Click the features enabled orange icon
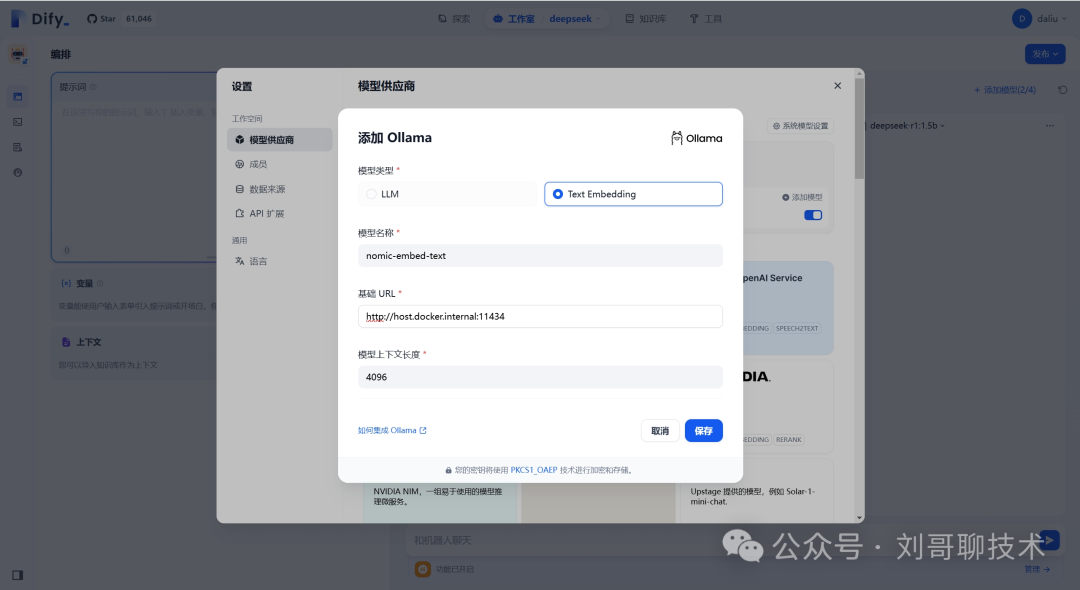The width and height of the screenshot is (1080, 590). tap(423, 569)
